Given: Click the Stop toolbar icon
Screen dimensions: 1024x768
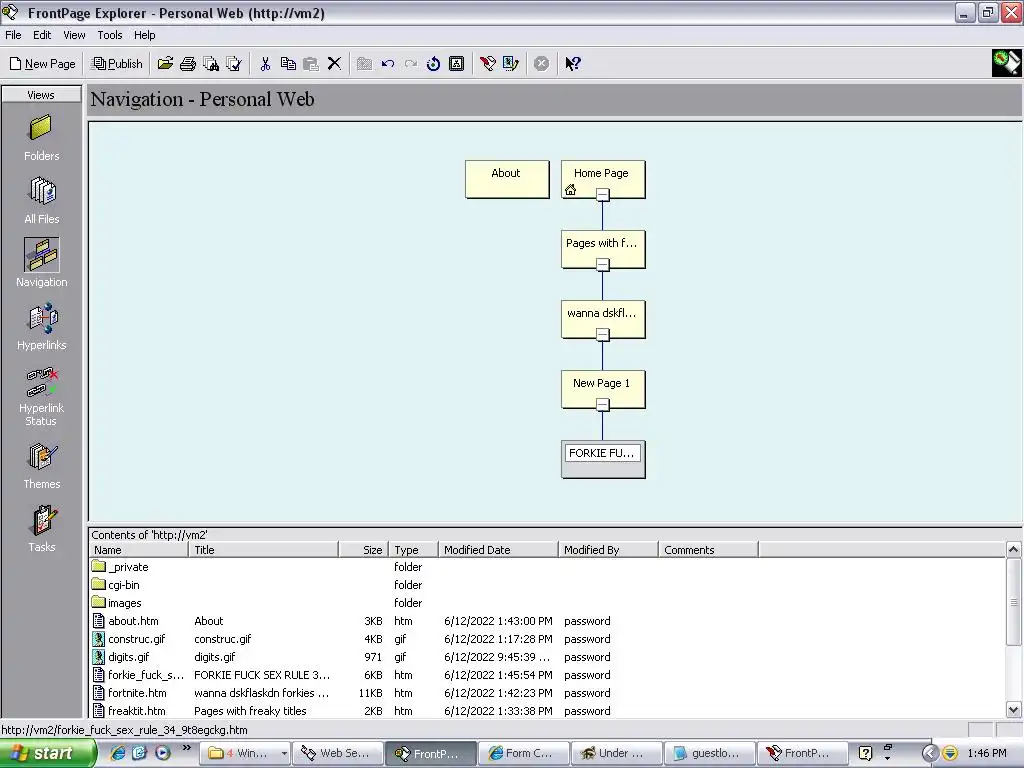Looking at the screenshot, I should point(541,63).
